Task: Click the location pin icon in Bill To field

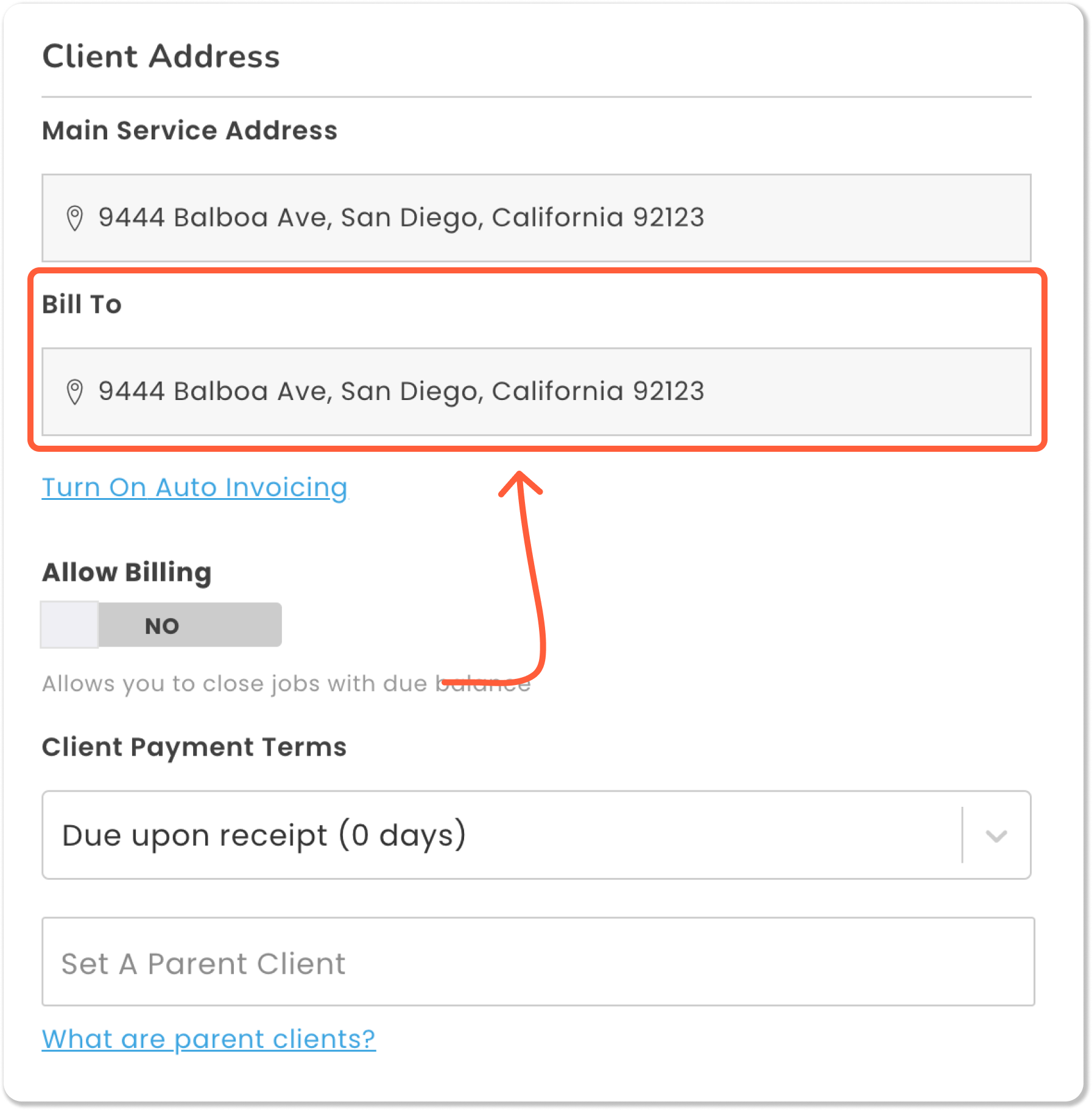Action: [x=74, y=392]
